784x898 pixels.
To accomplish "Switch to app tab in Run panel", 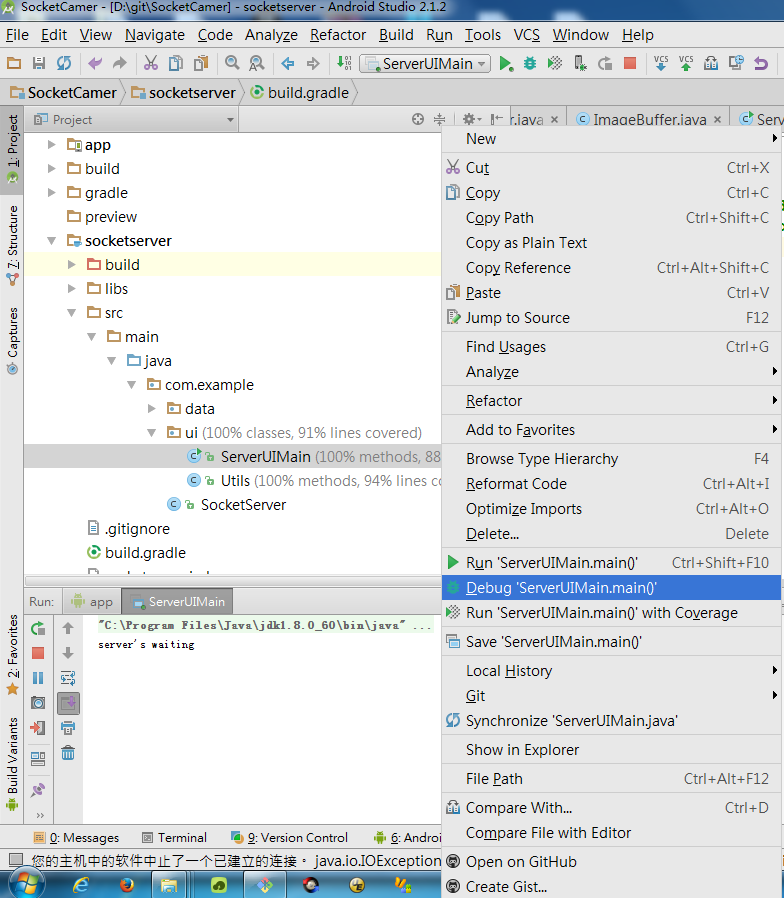I will pyautogui.click(x=92, y=602).
